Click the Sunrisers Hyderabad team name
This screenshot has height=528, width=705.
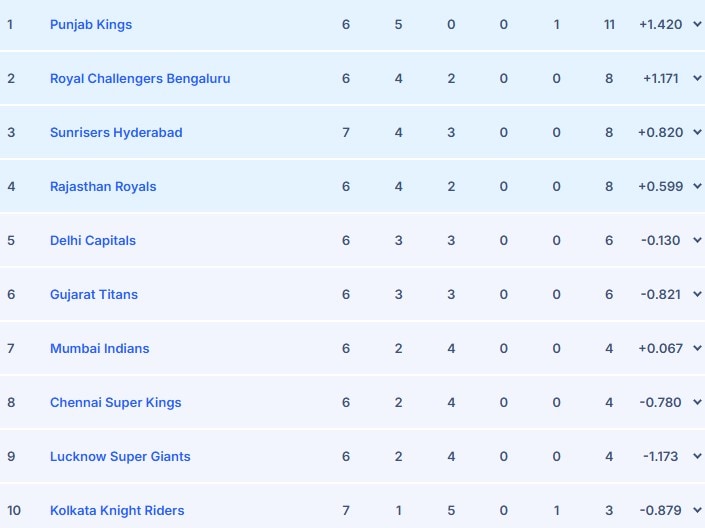116,132
